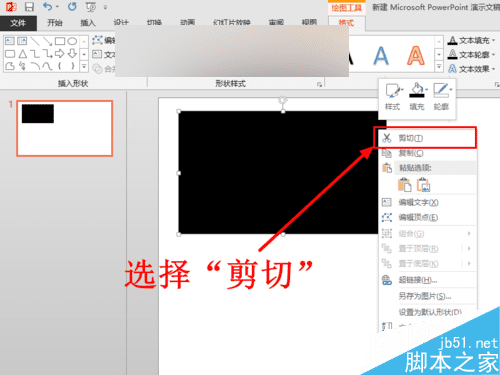Open 填充 fill color in mini toolbar
Image resolution: width=500 pixels, height=375 pixels.
click(417, 97)
